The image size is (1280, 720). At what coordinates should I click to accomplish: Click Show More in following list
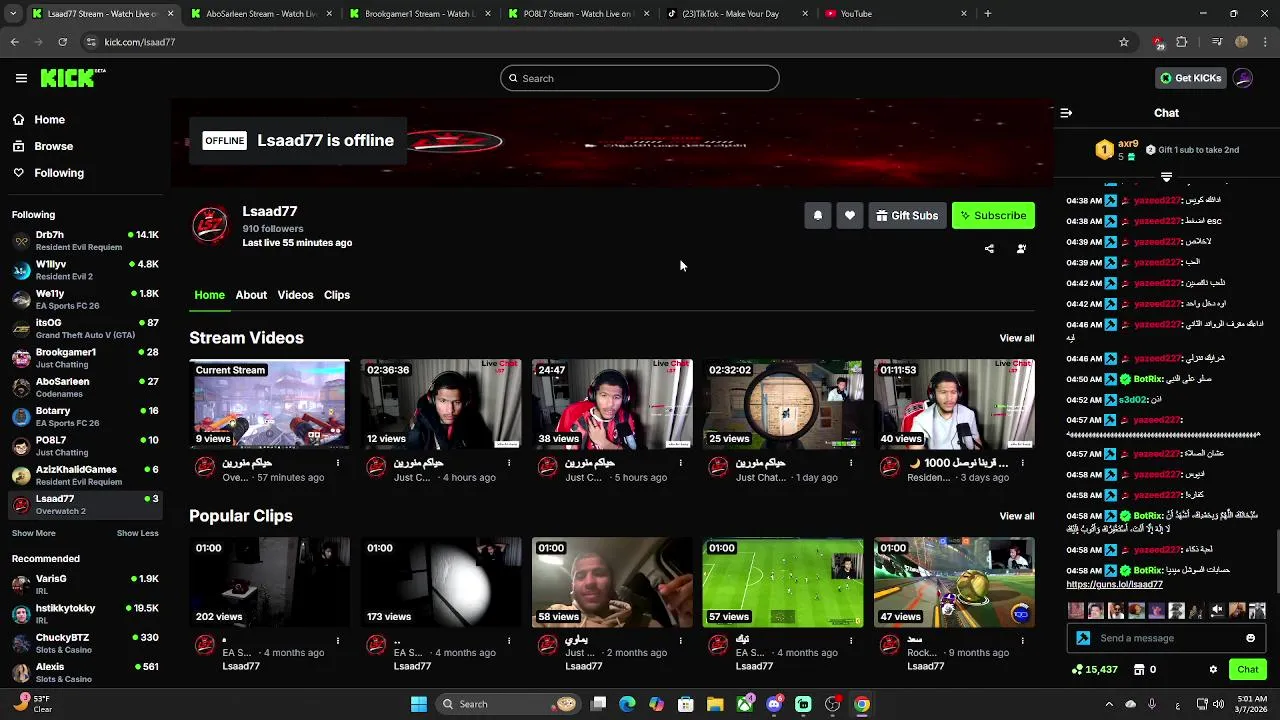[x=34, y=533]
